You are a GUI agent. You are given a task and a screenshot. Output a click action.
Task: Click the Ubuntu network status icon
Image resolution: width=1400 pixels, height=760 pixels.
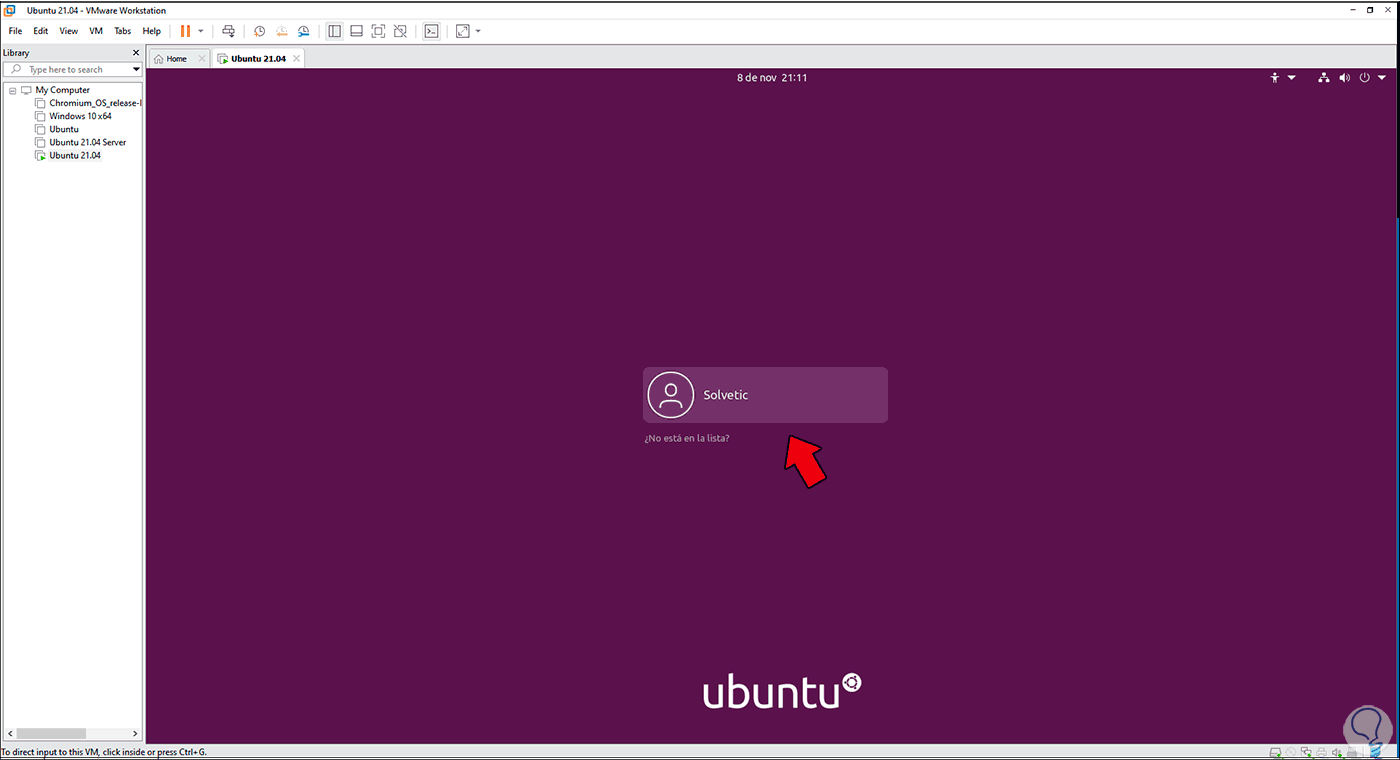point(1324,77)
